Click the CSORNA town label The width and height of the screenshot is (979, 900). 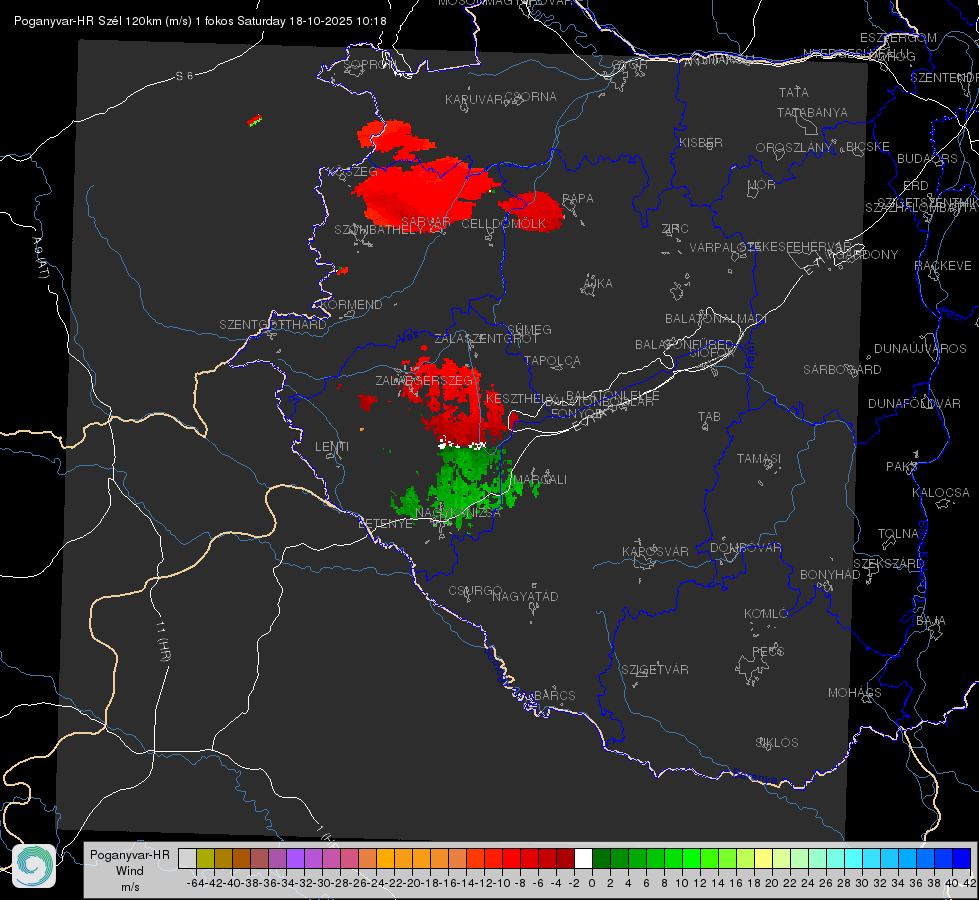click(x=530, y=97)
